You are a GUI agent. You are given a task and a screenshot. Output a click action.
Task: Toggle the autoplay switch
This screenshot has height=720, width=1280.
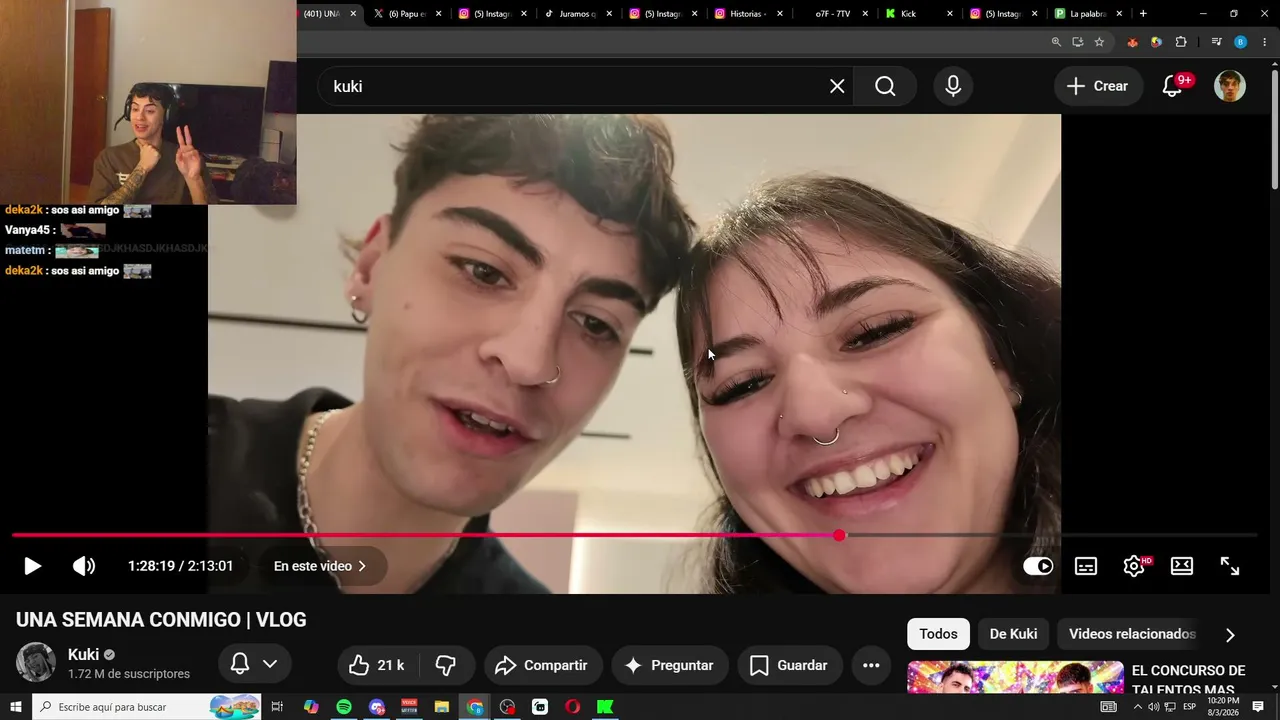[1038, 566]
